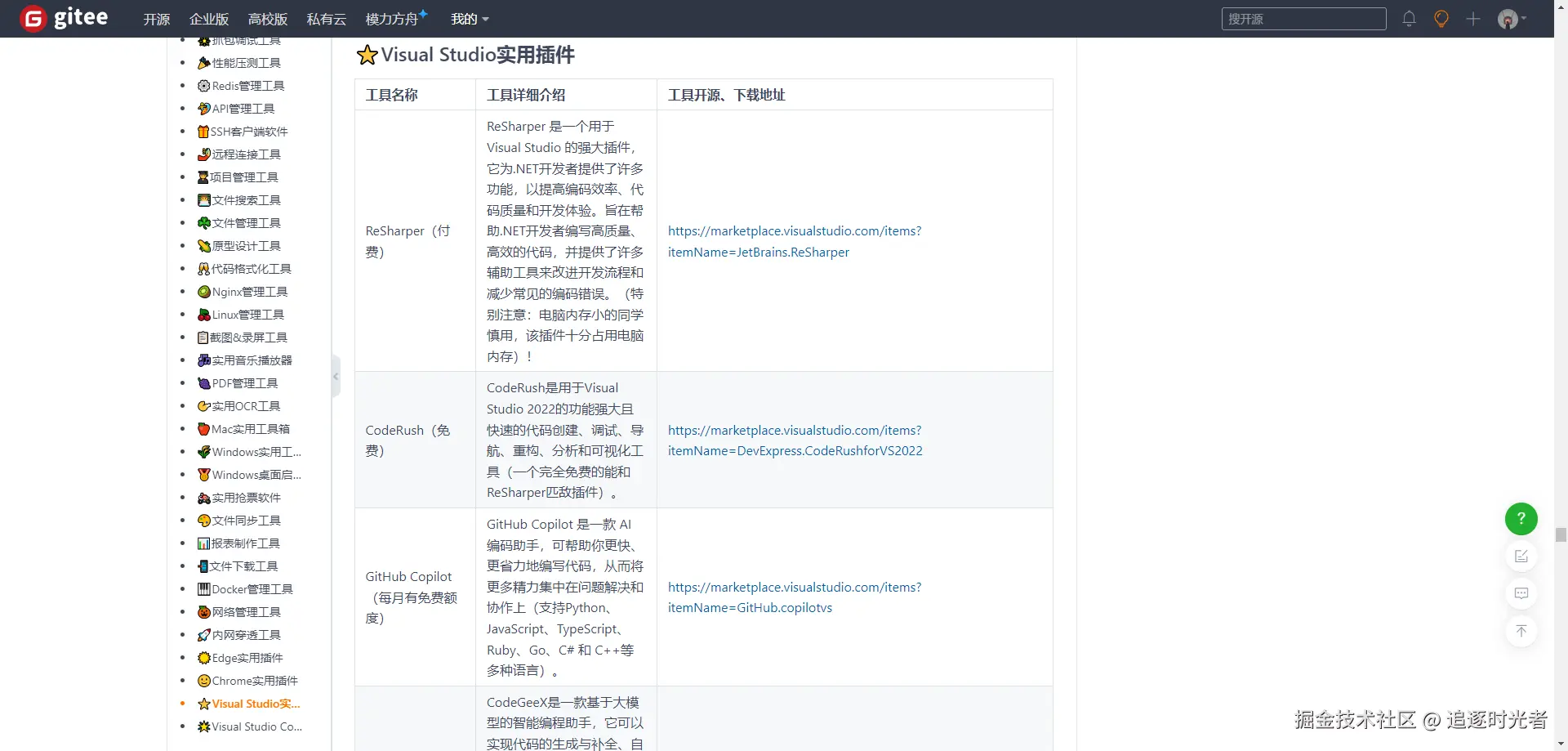Click the back-to-top arrow icon
The width and height of the screenshot is (1568, 751).
[1521, 631]
